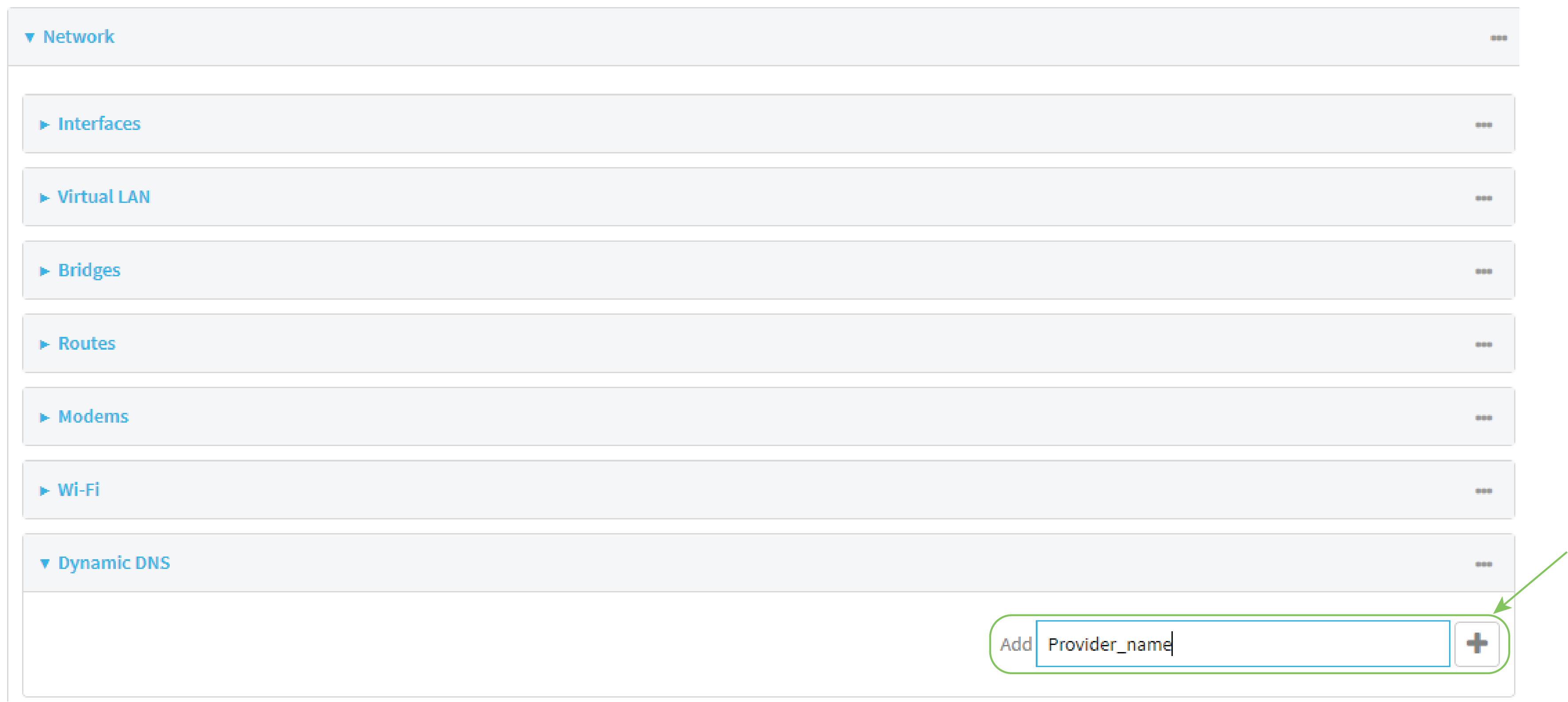Image resolution: width=1568 pixels, height=702 pixels.
Task: Open the Modems row ellipsis menu
Action: pos(1484,418)
